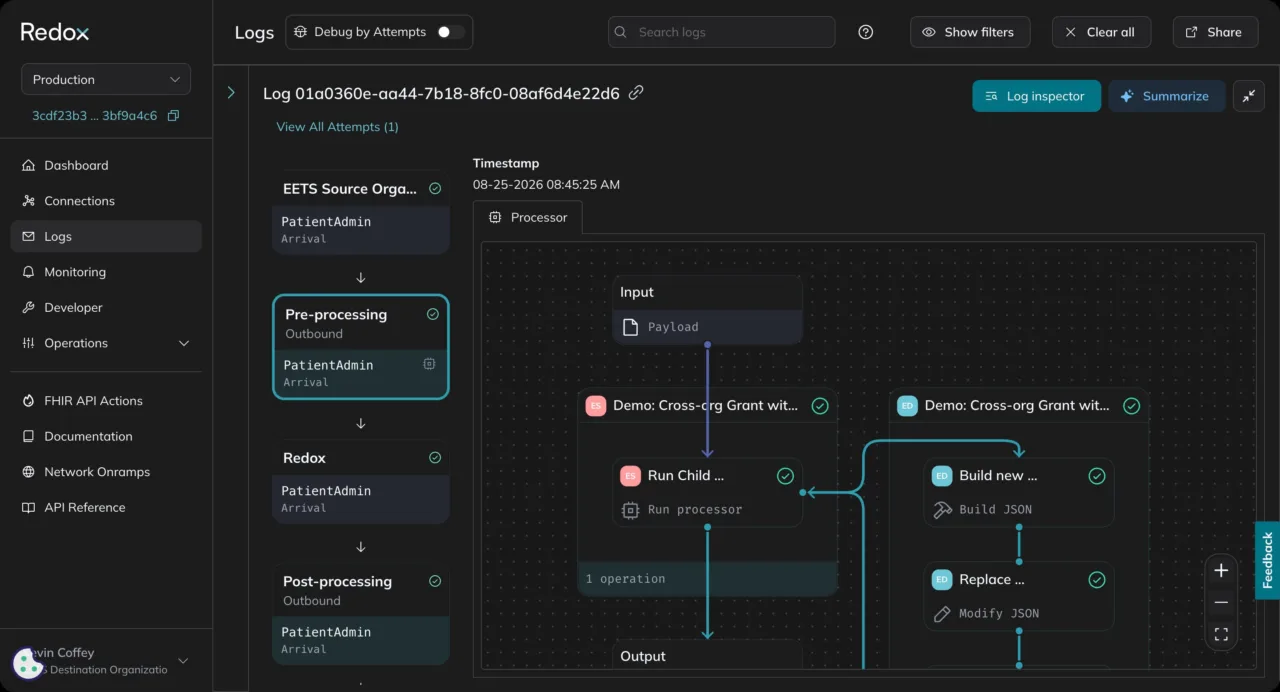The image size is (1280, 692).
Task: Click the Redox logo
Action: coord(55,32)
